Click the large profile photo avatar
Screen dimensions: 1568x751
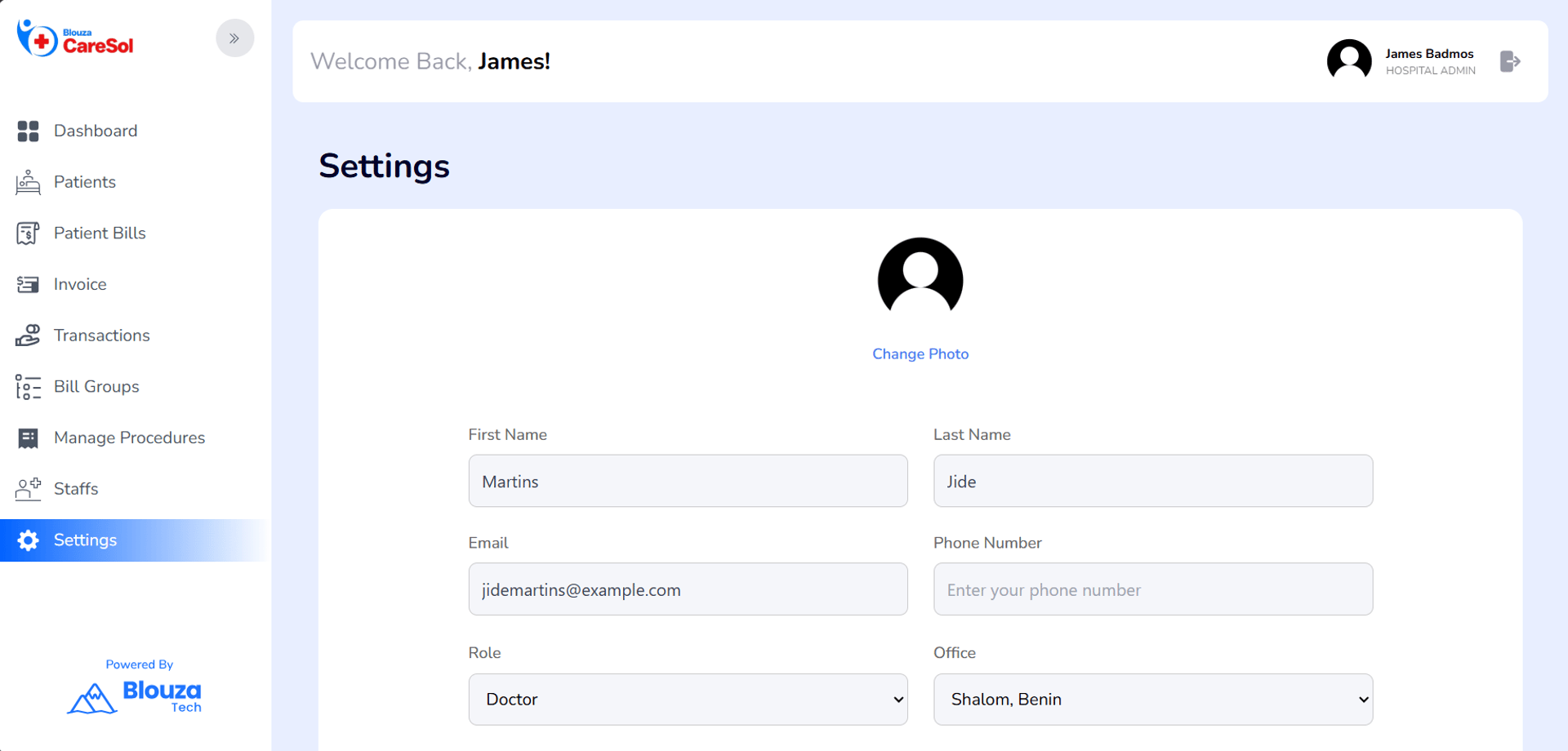point(920,279)
